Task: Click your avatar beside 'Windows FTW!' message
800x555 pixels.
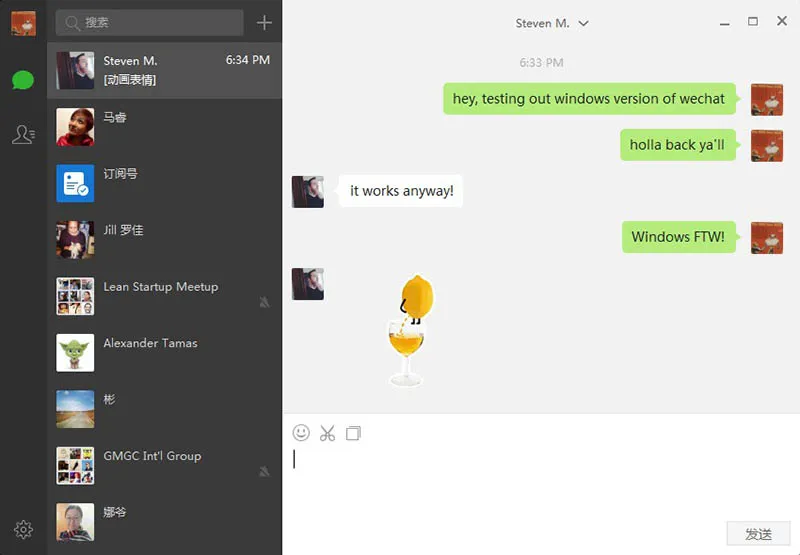Action: click(x=766, y=238)
